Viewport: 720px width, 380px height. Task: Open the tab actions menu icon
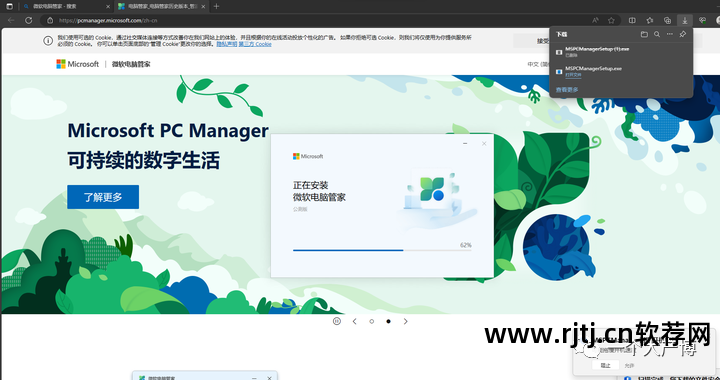click(9, 6)
